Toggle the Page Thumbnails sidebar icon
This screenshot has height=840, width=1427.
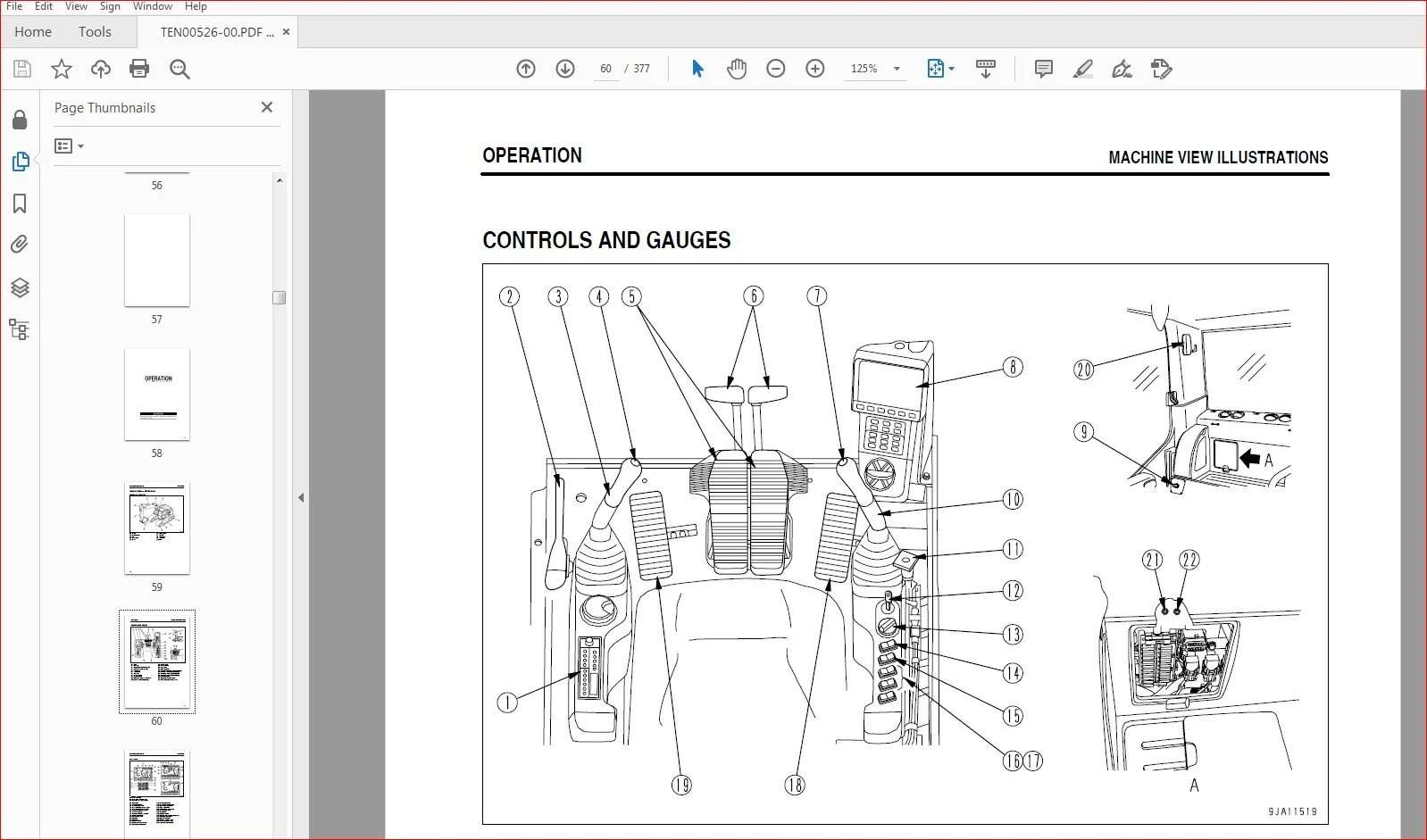[x=20, y=162]
